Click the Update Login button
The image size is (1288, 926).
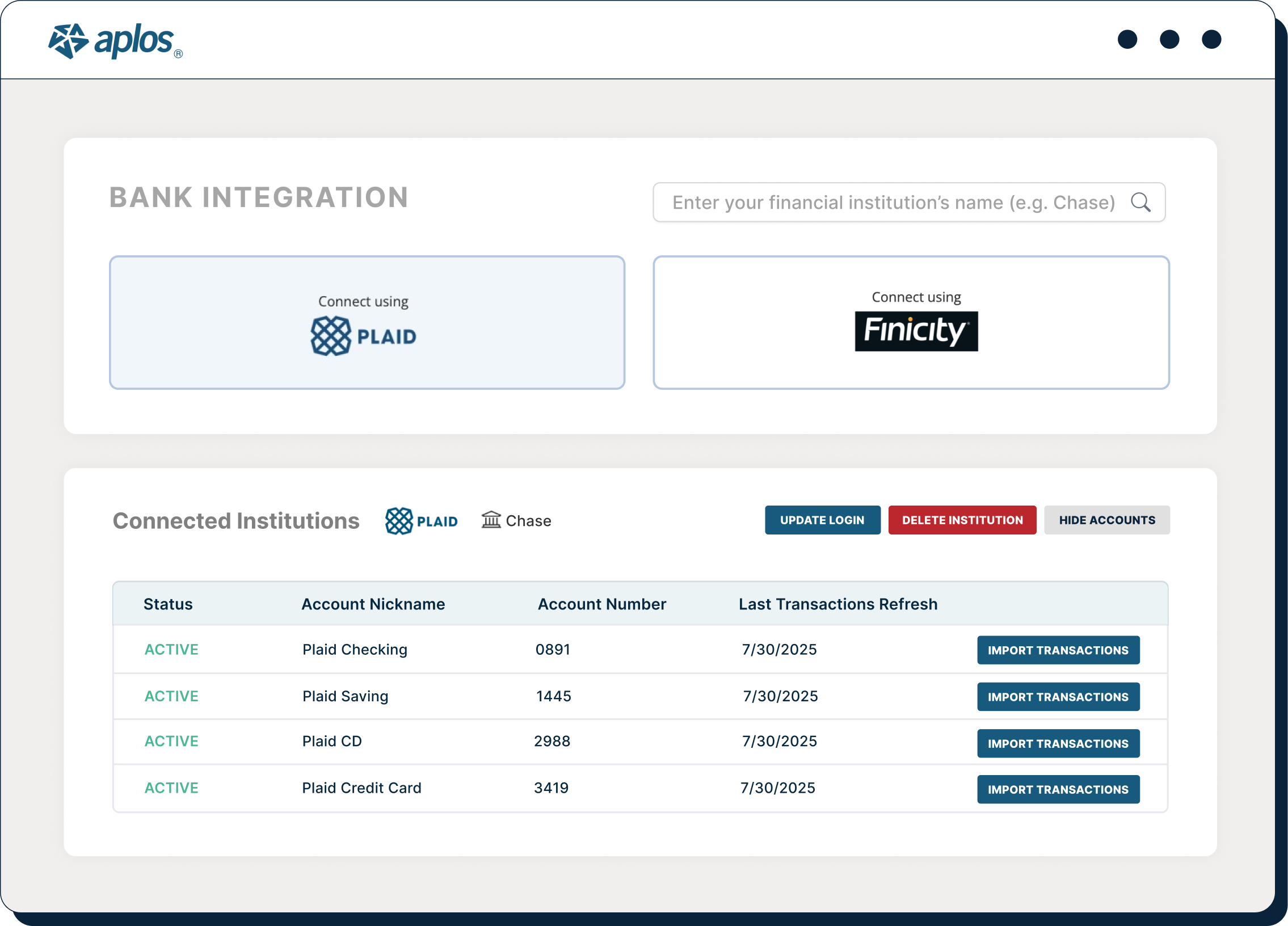tap(822, 520)
